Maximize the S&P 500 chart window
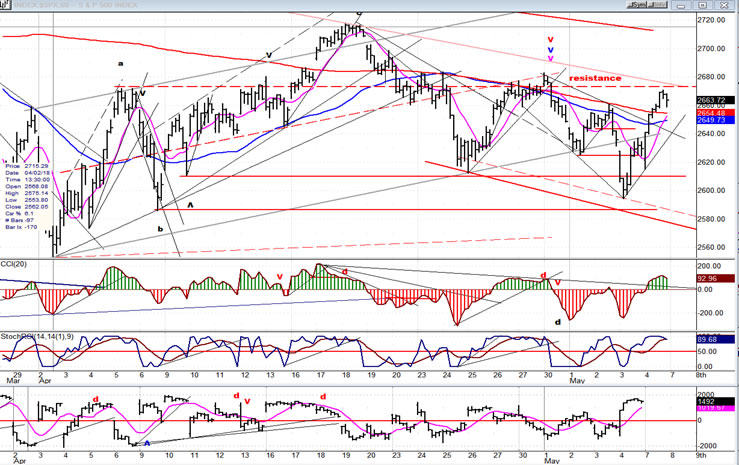The height and width of the screenshot is (465, 739). (703, 5)
